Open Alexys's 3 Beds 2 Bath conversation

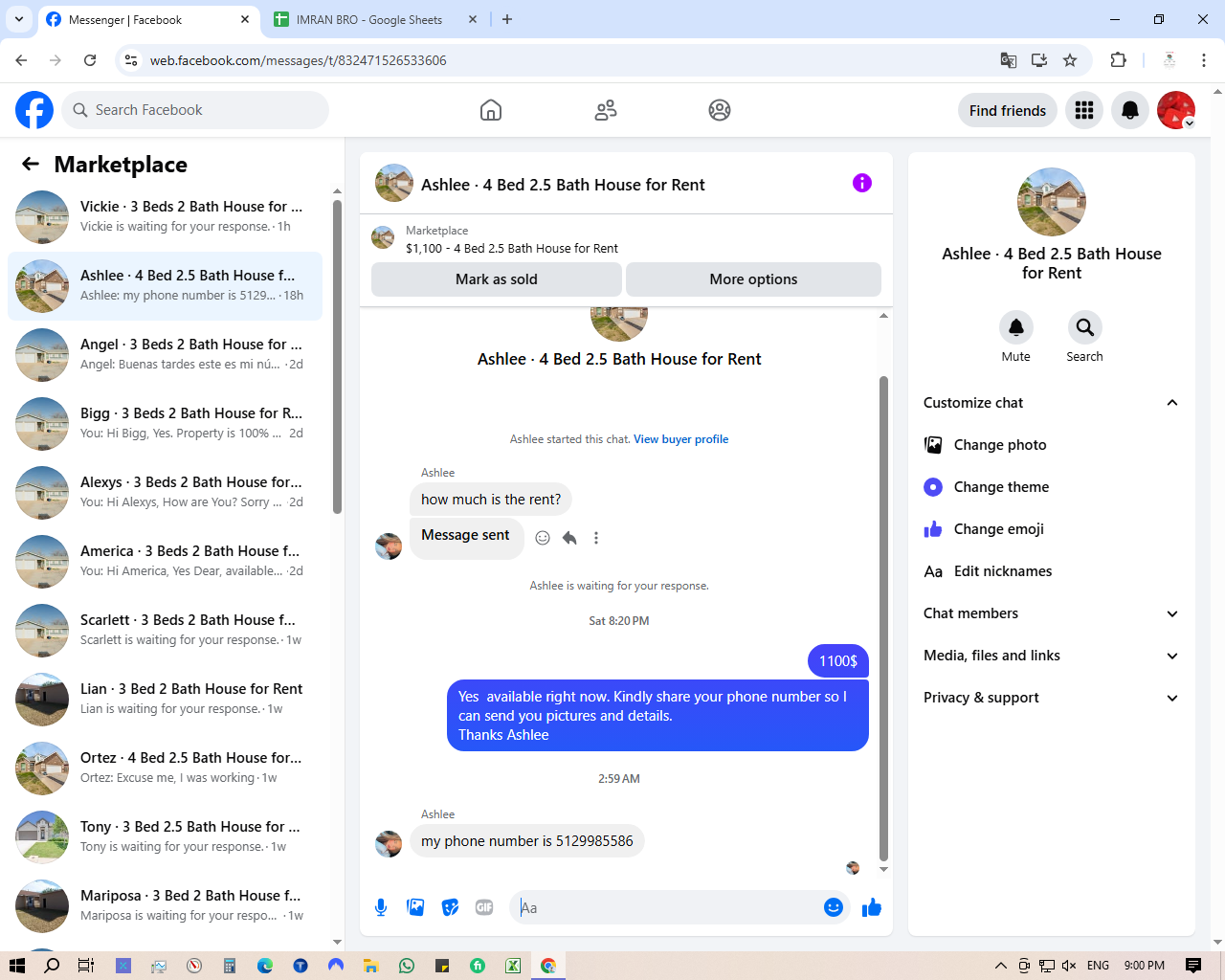(165, 493)
